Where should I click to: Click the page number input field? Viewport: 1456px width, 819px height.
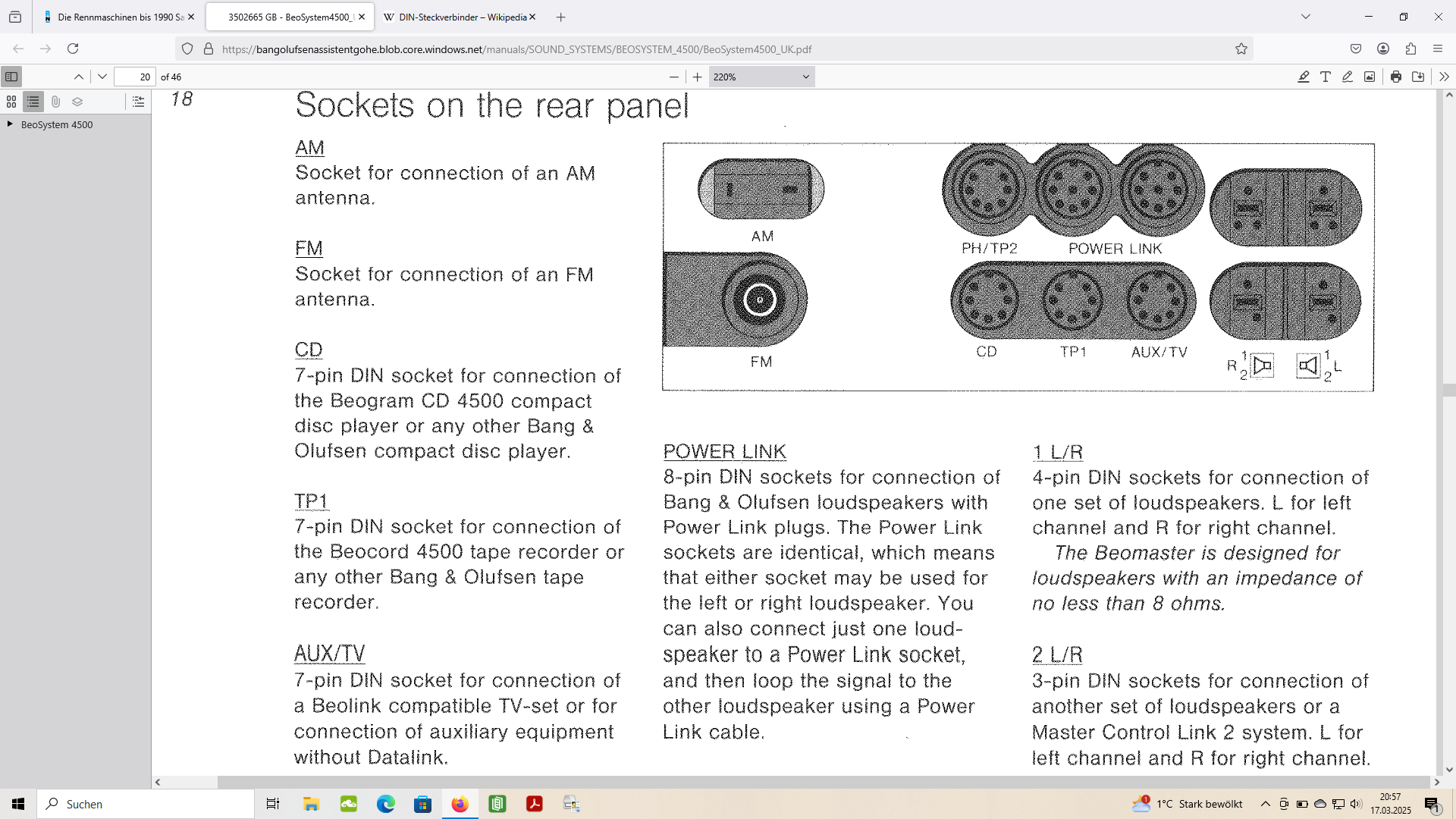pos(135,77)
